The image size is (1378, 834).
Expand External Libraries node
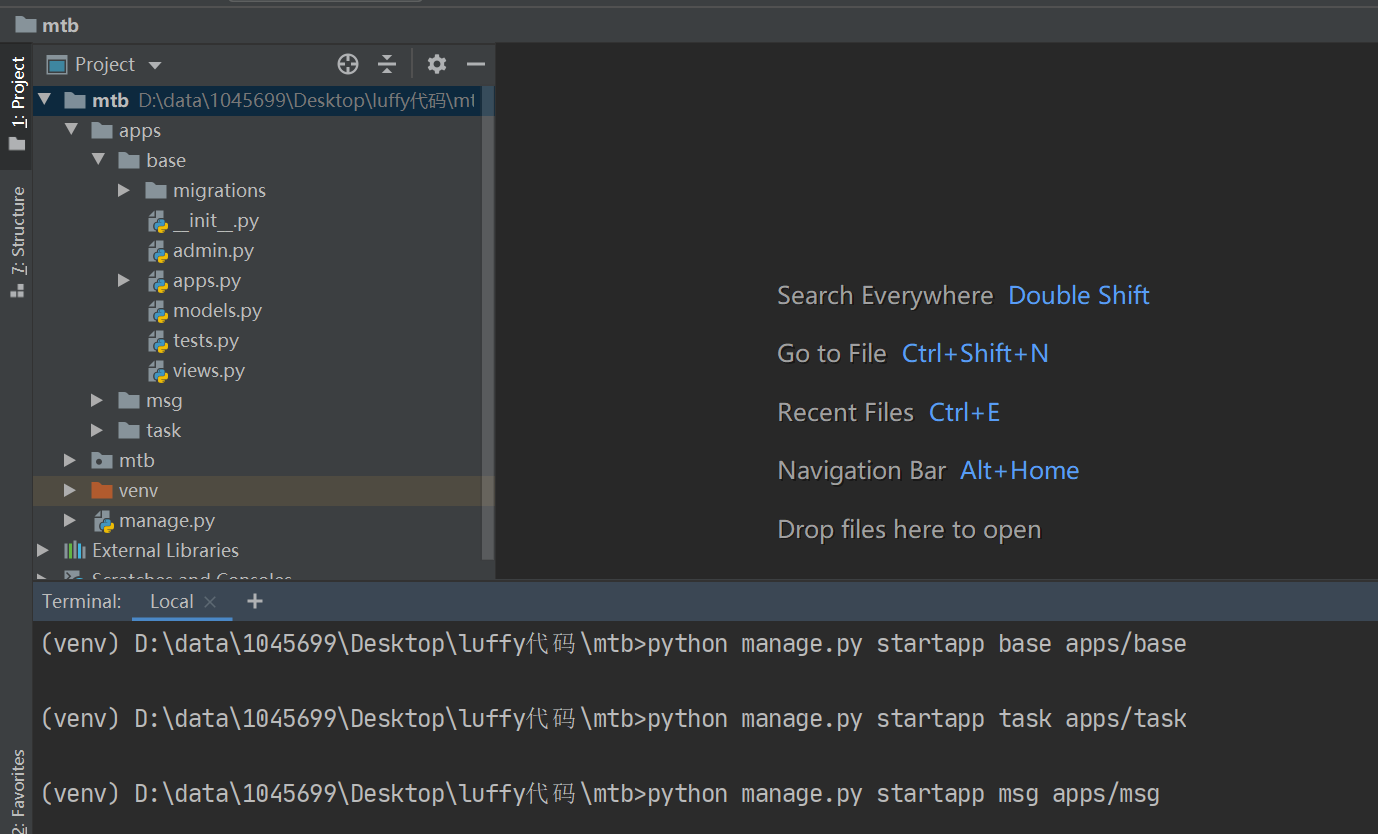tap(43, 550)
